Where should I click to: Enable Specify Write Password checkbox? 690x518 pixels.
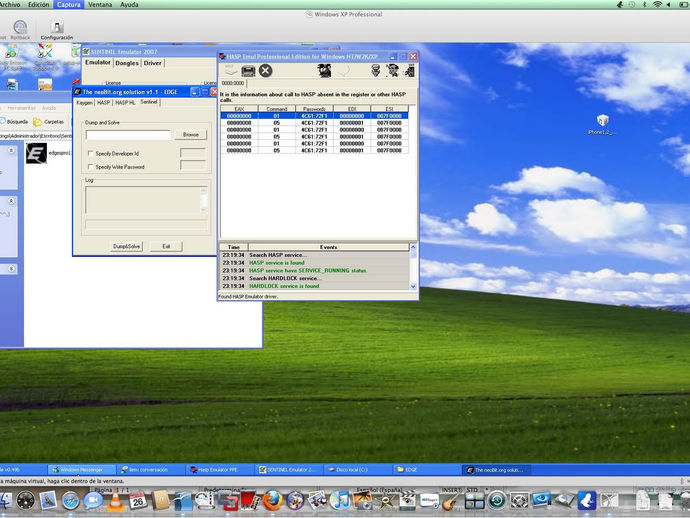point(91,167)
